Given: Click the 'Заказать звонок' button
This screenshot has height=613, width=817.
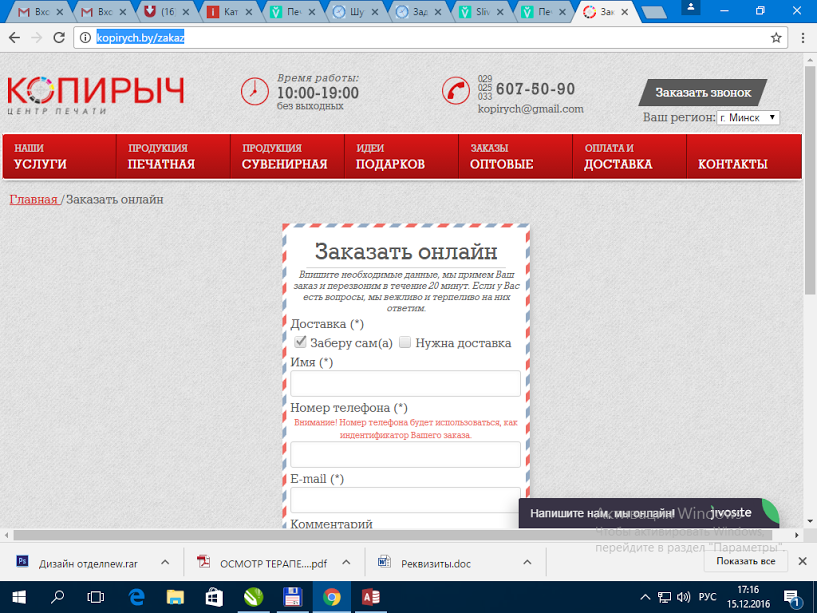Looking at the screenshot, I should (x=703, y=92).
